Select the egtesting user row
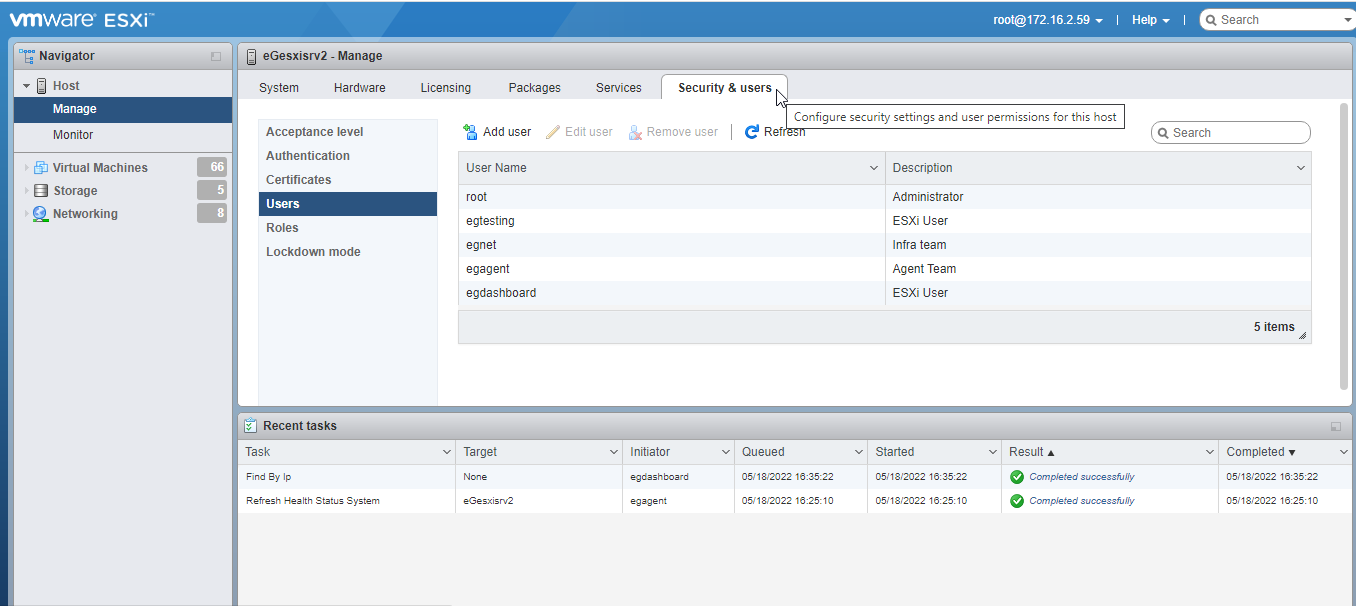Viewport: 1356px width, 606px height. [x=884, y=221]
